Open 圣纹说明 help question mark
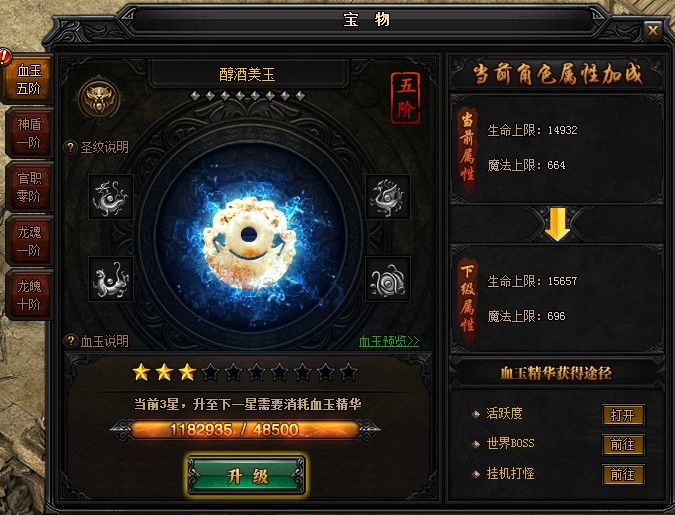 tap(70, 148)
